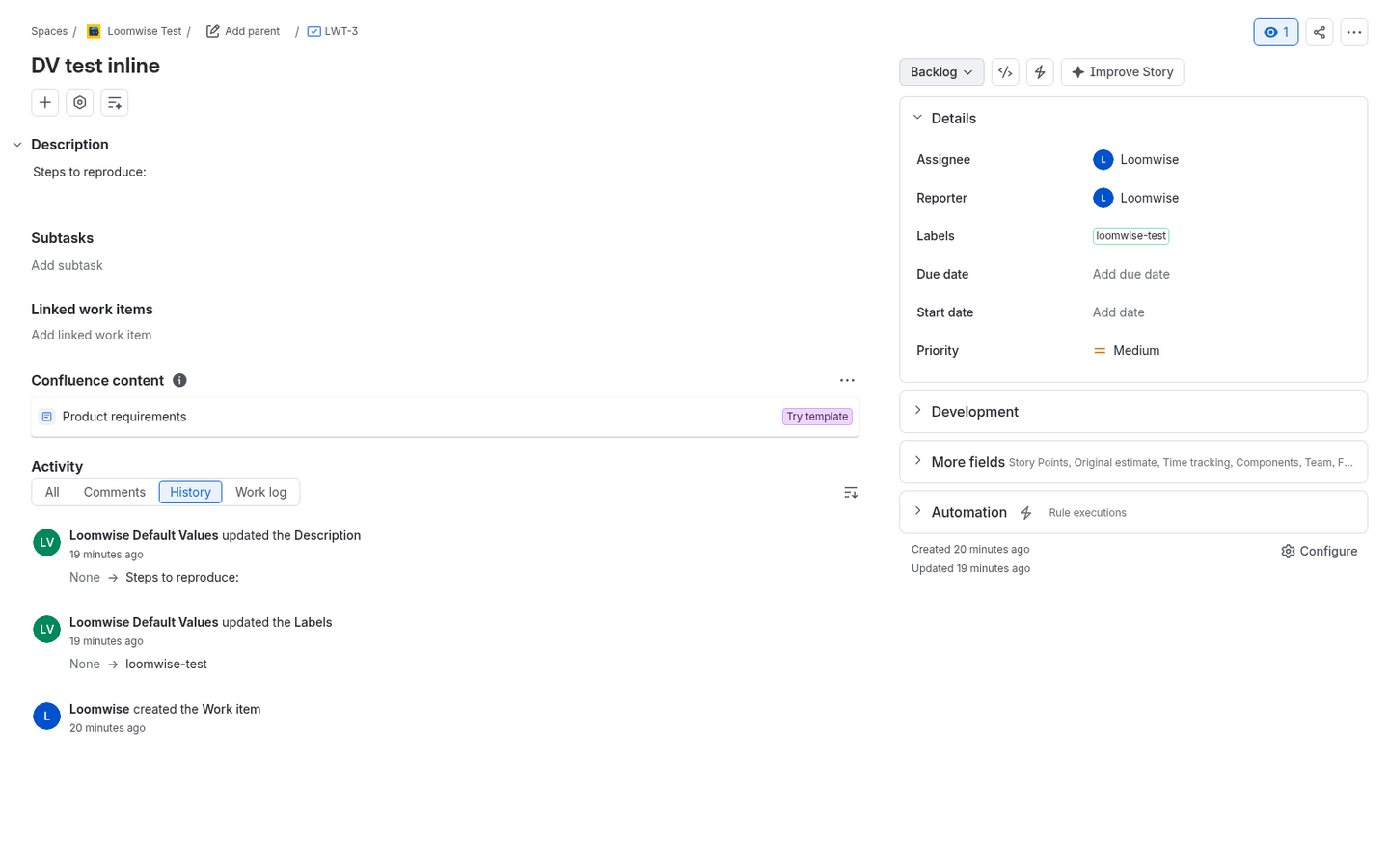The width and height of the screenshot is (1389, 868).
Task: Click the Product requirements page icon
Action: point(46,417)
